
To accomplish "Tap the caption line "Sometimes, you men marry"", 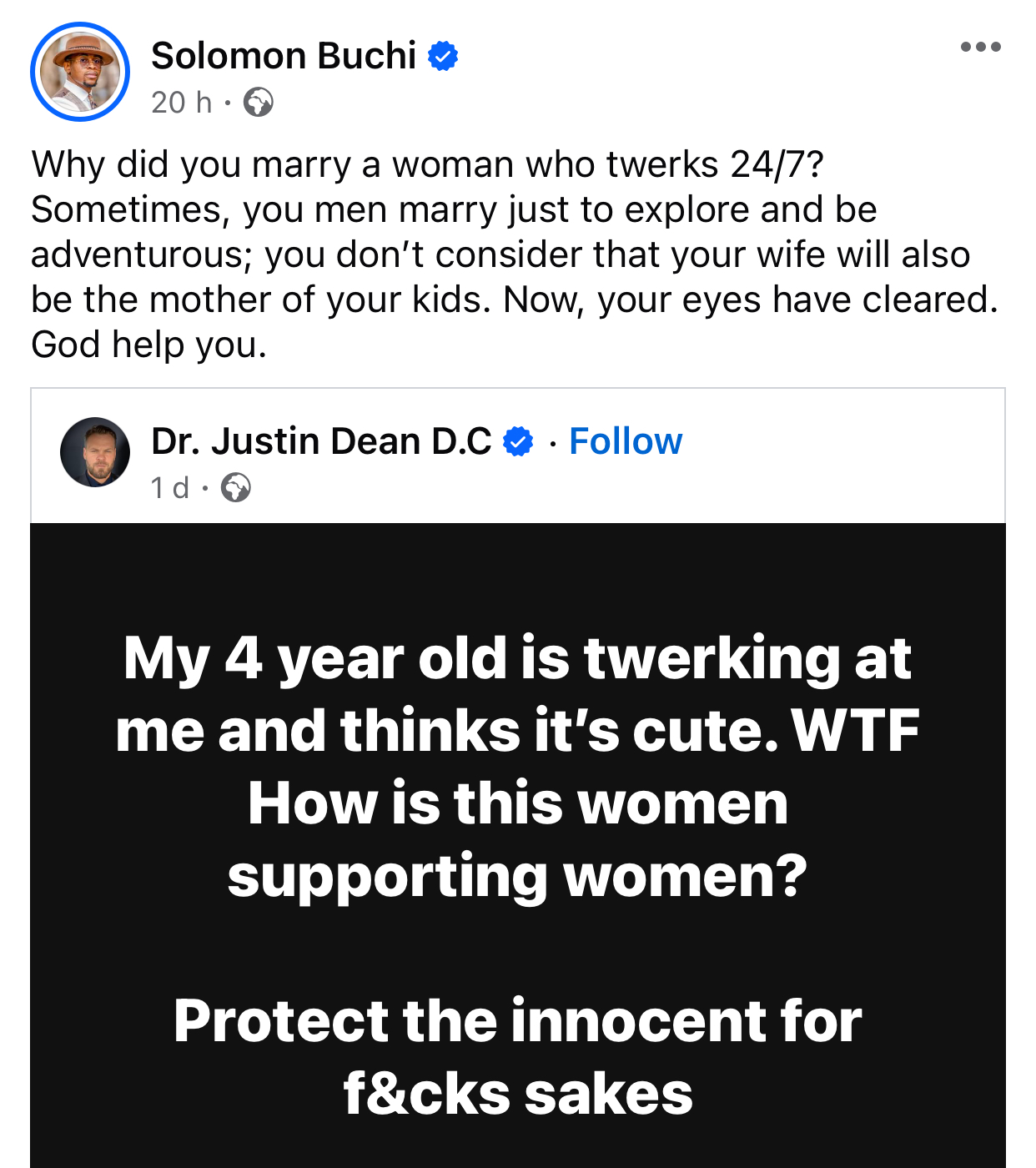I will click(x=454, y=209).
